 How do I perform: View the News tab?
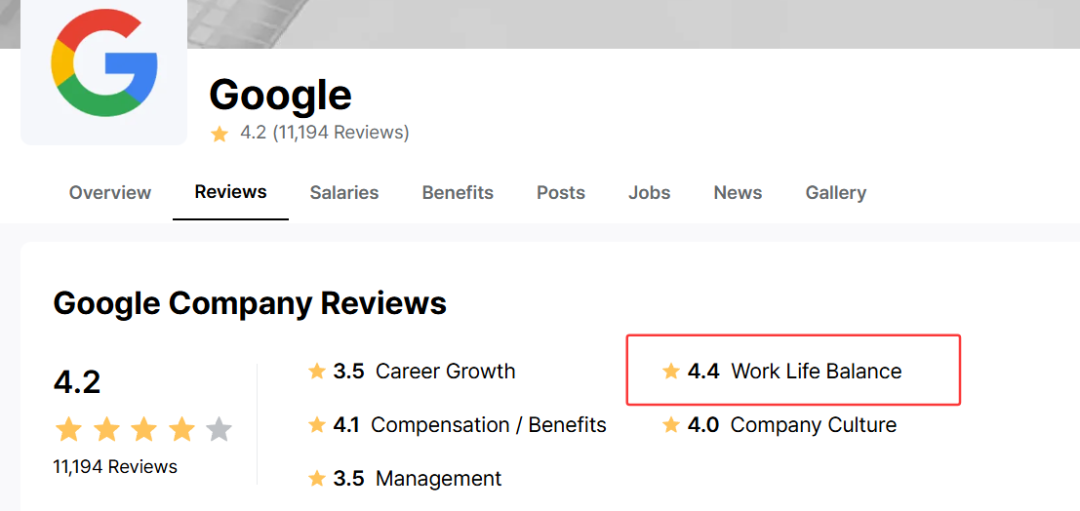coord(738,193)
